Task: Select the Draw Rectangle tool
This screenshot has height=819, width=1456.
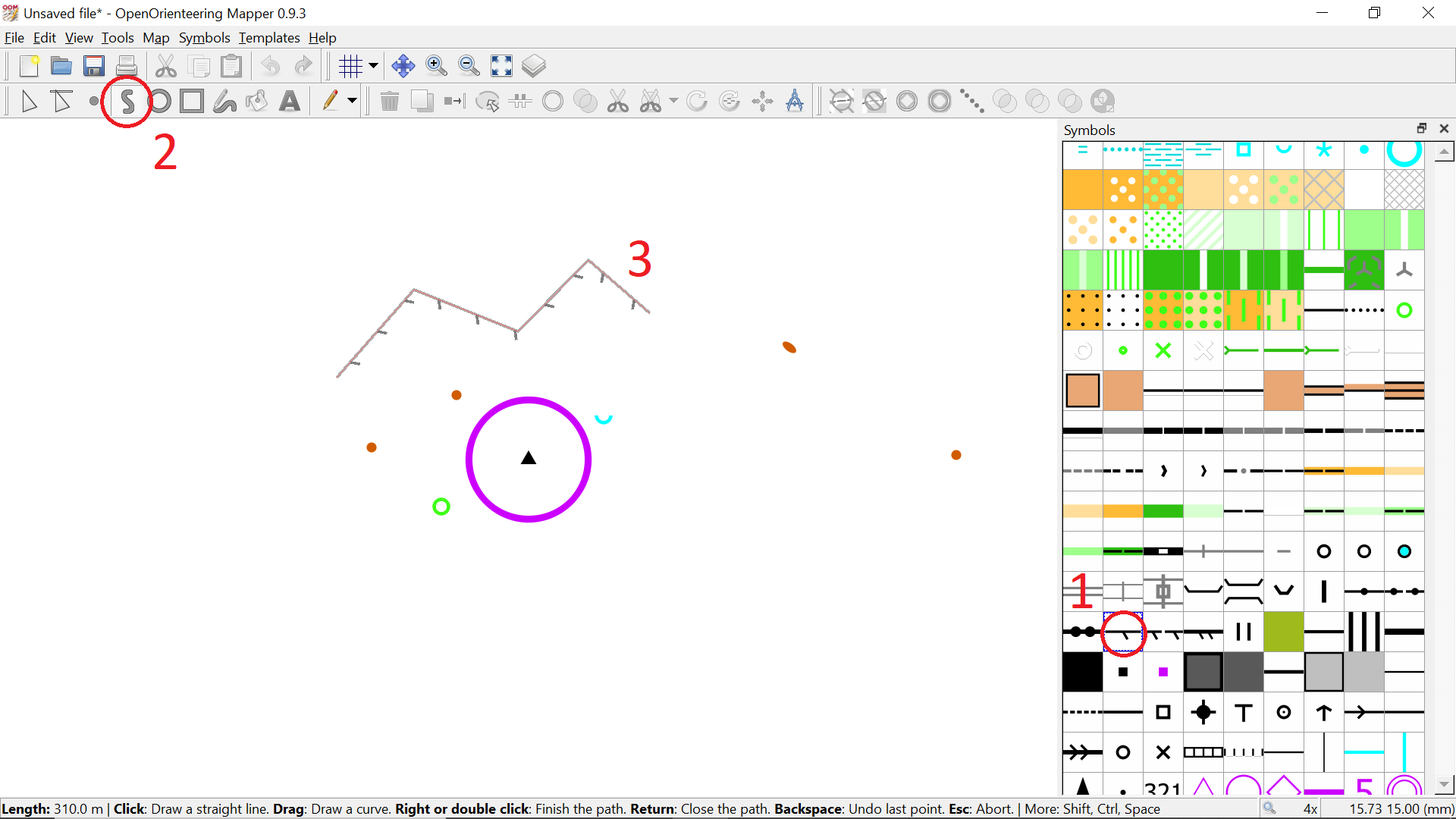Action: 191,101
